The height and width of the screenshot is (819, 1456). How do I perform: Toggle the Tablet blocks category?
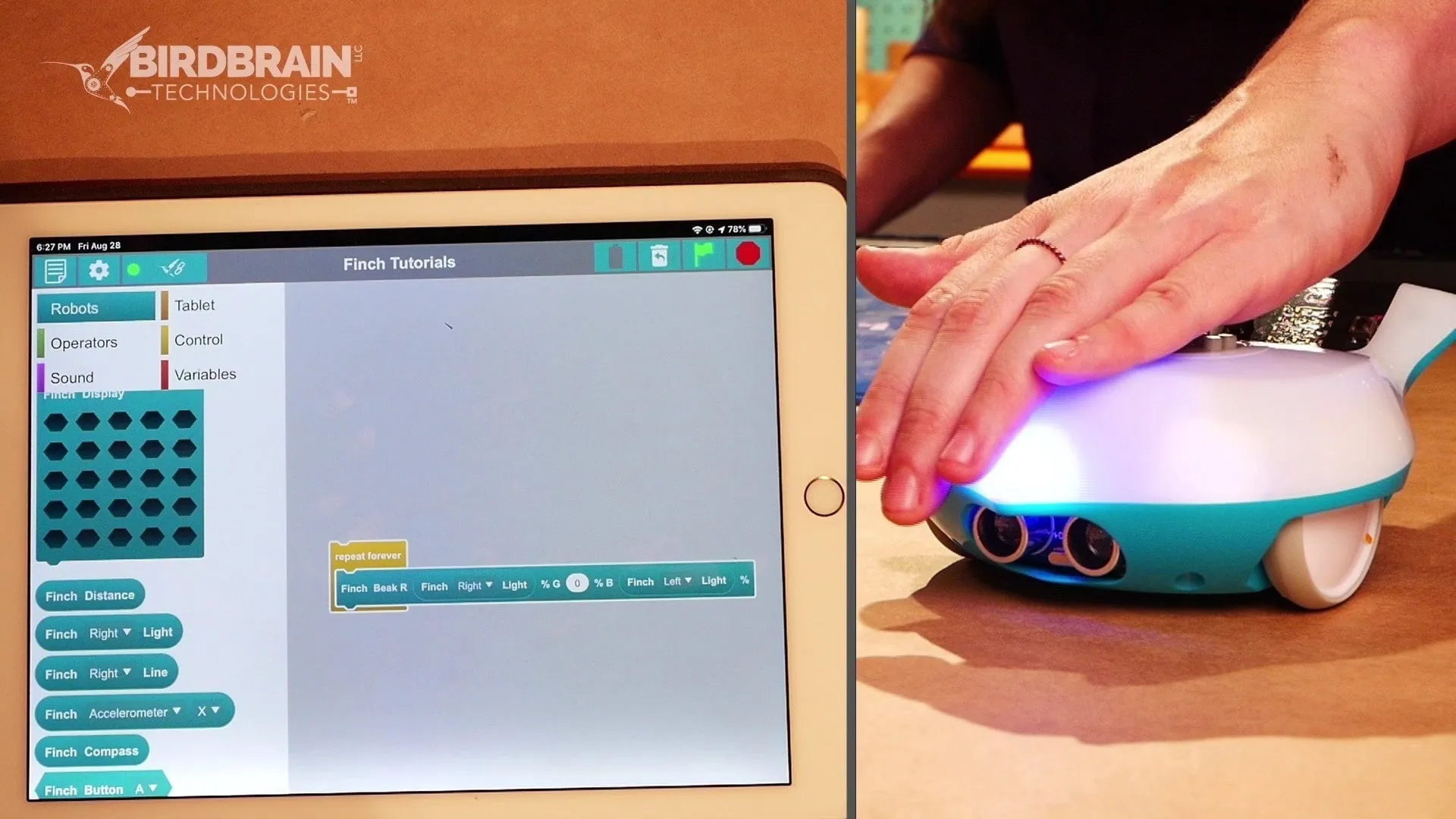point(196,305)
